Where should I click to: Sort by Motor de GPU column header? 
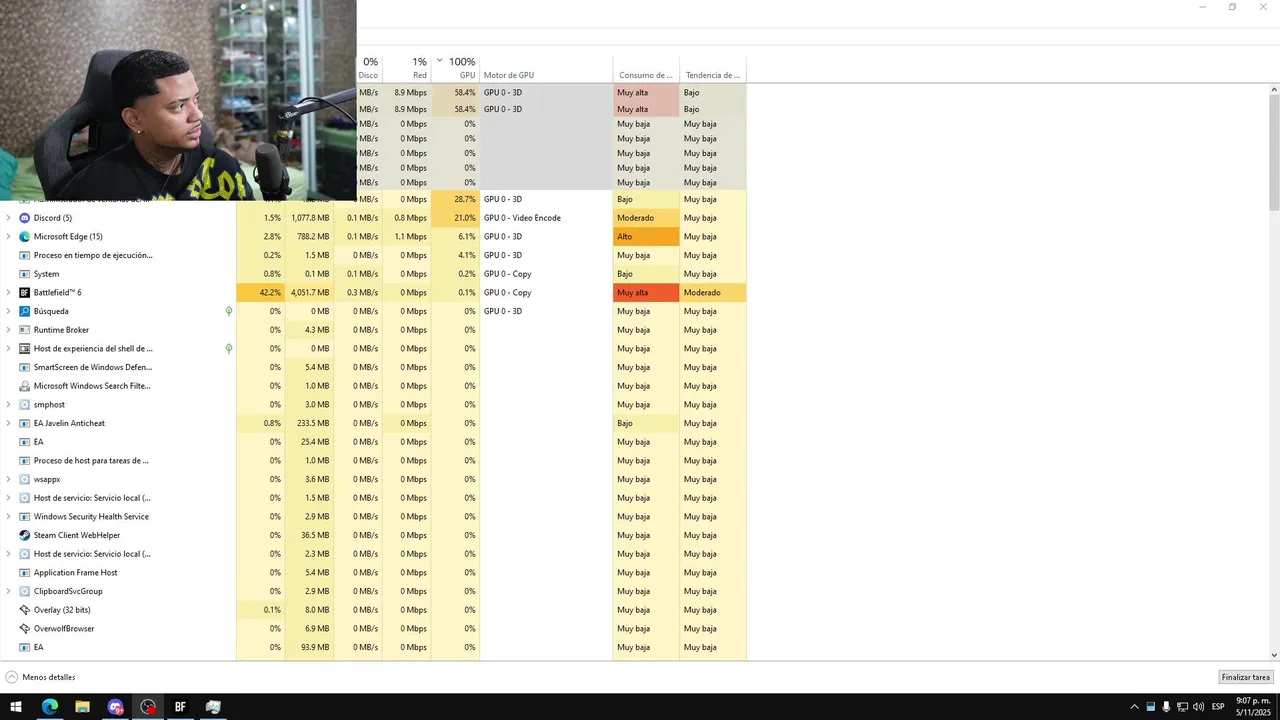point(546,68)
